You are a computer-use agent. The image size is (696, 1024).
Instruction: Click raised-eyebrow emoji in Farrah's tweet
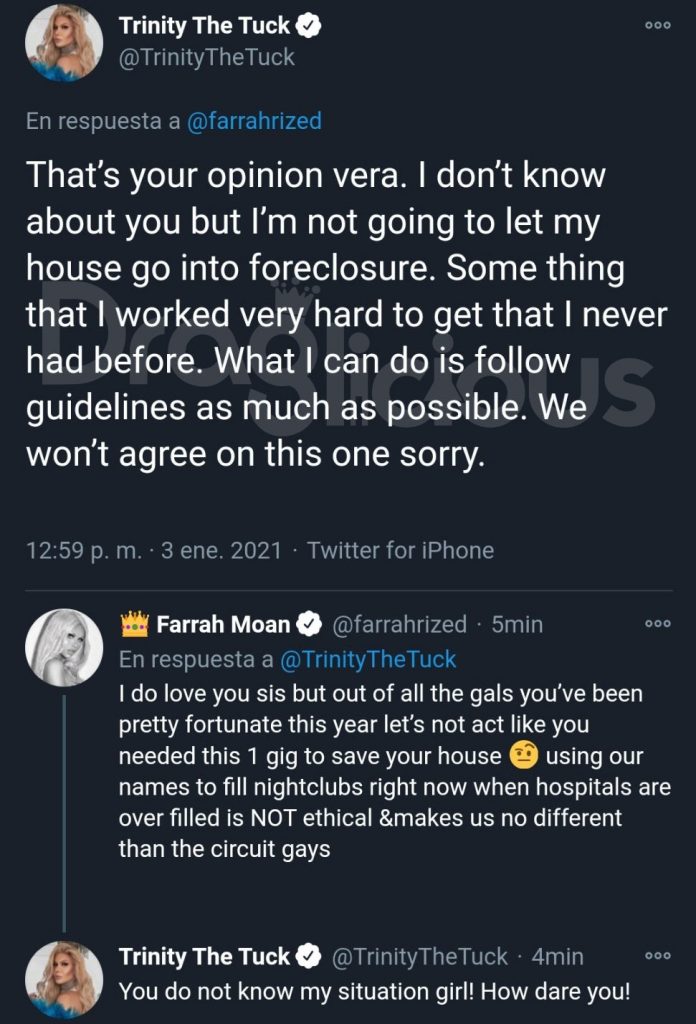tap(523, 756)
